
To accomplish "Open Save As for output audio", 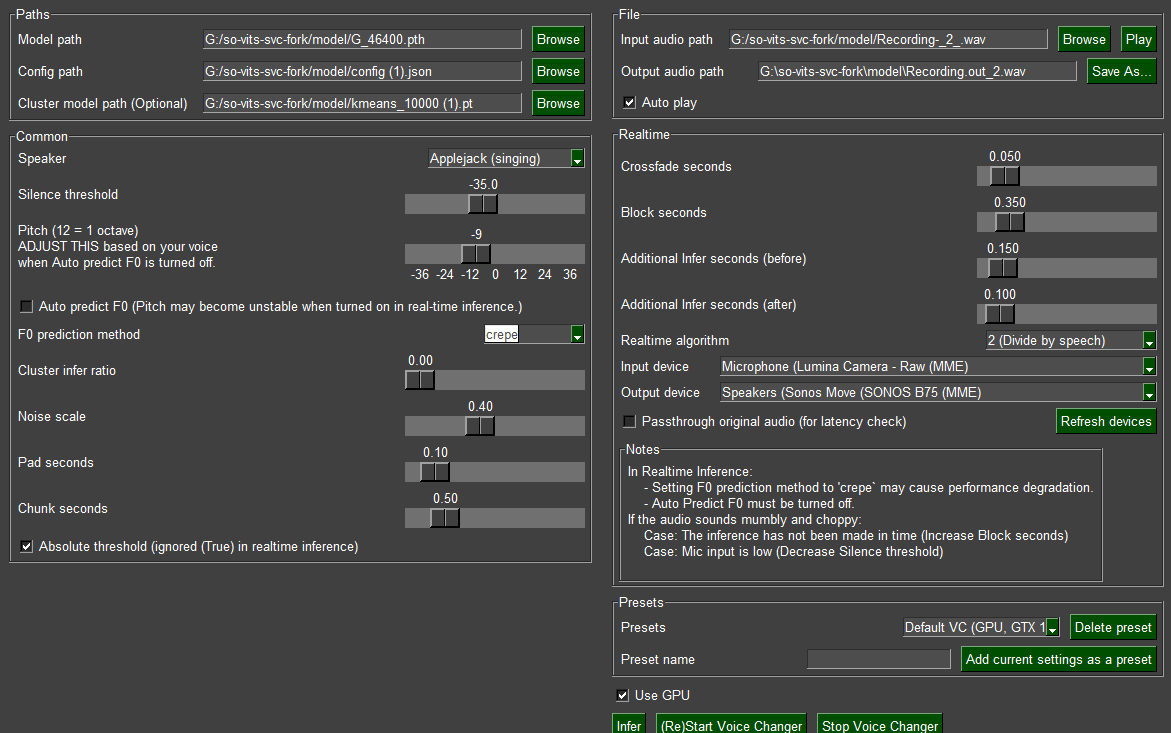I will click(x=1121, y=72).
